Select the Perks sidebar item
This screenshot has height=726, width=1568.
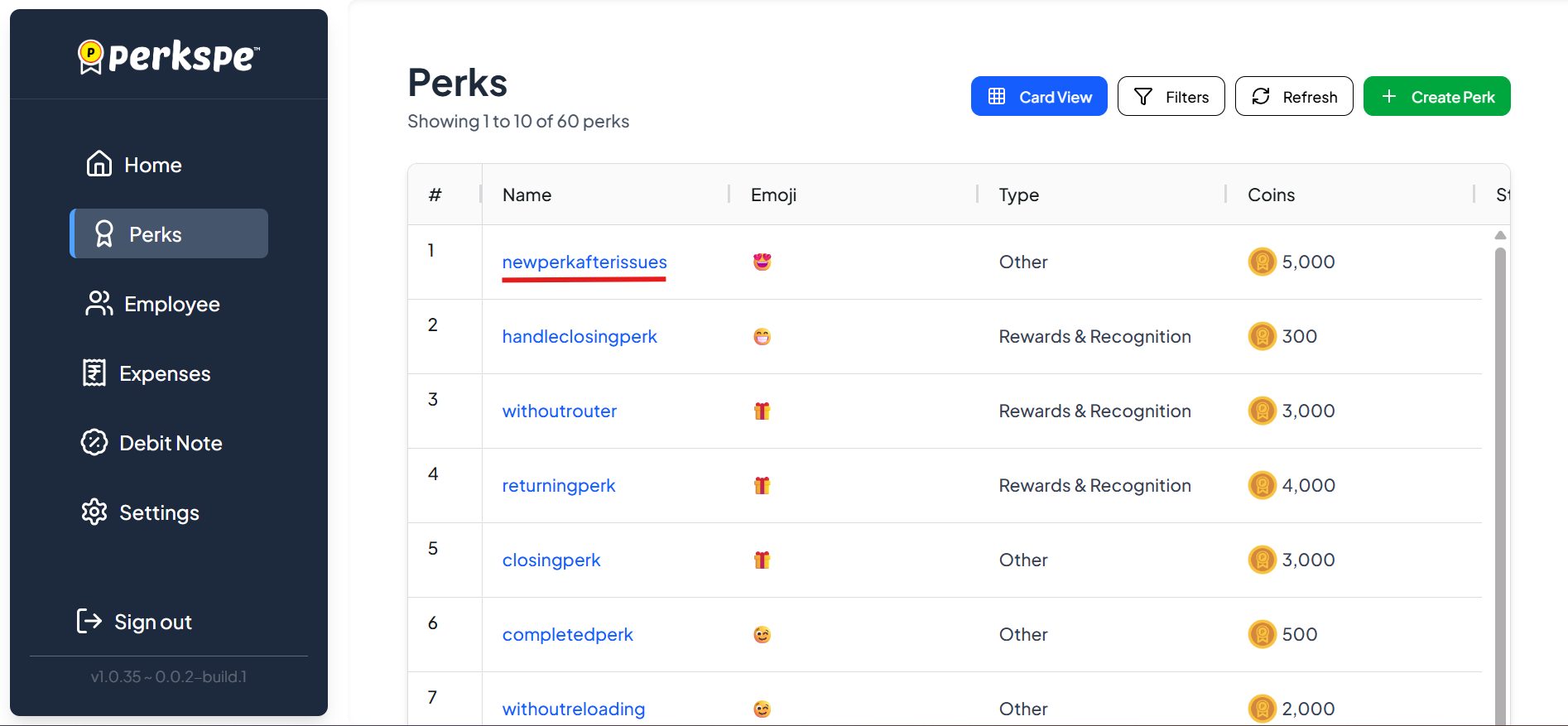[169, 234]
